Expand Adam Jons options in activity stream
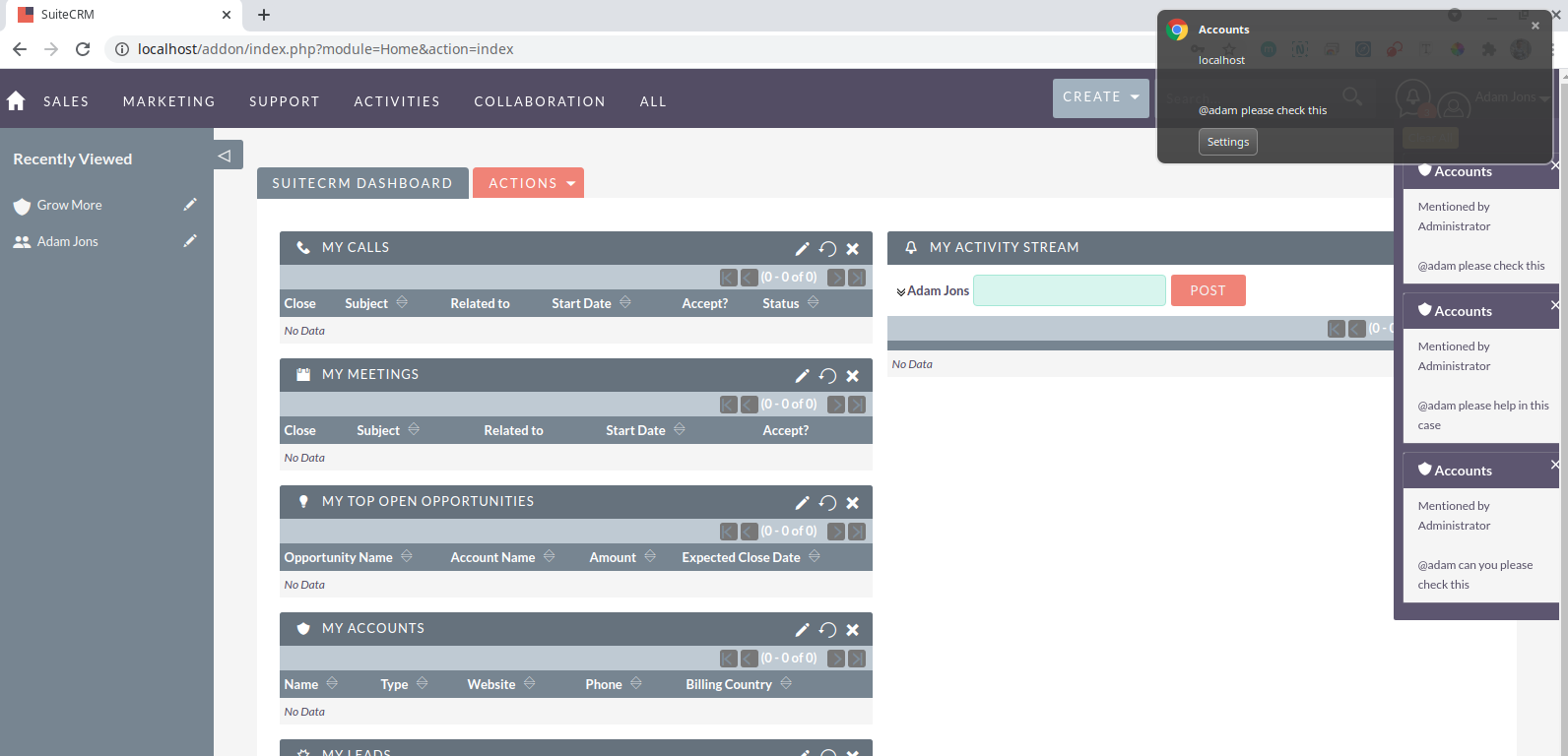The height and width of the screenshot is (756, 1568). tap(900, 292)
